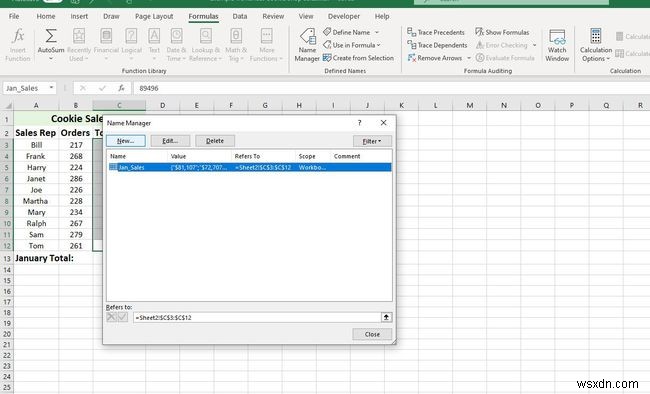The image size is (650, 394).
Task: Open the Watch Window
Action: point(557,45)
